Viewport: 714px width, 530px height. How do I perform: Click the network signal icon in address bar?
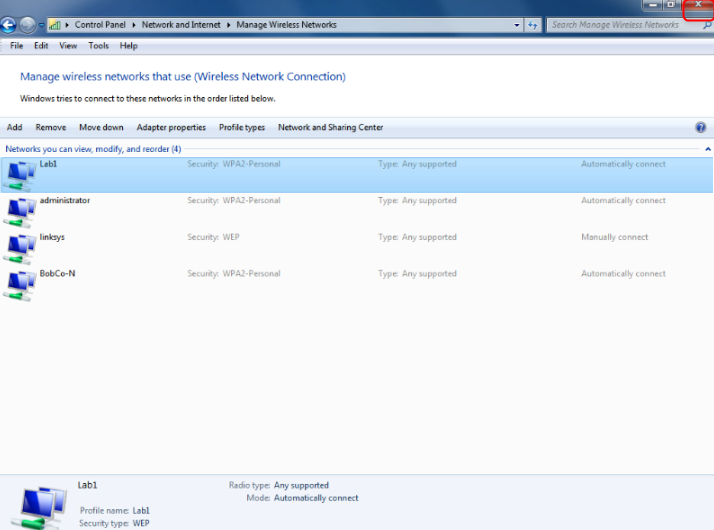click(x=55, y=25)
